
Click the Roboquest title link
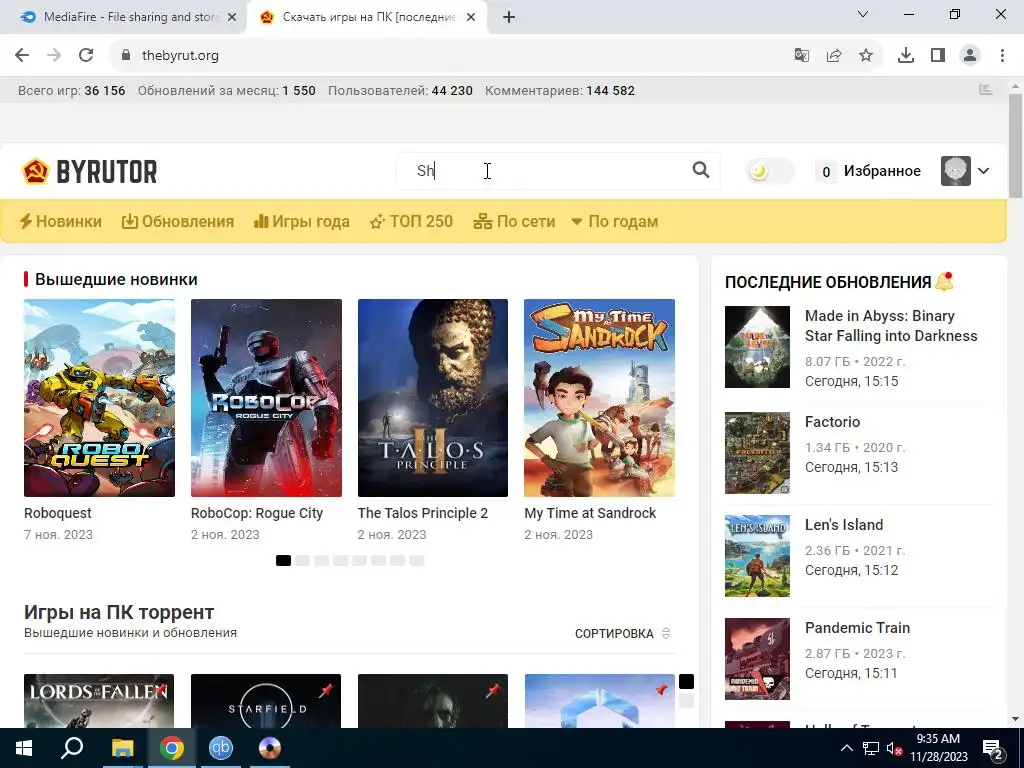(x=57, y=513)
